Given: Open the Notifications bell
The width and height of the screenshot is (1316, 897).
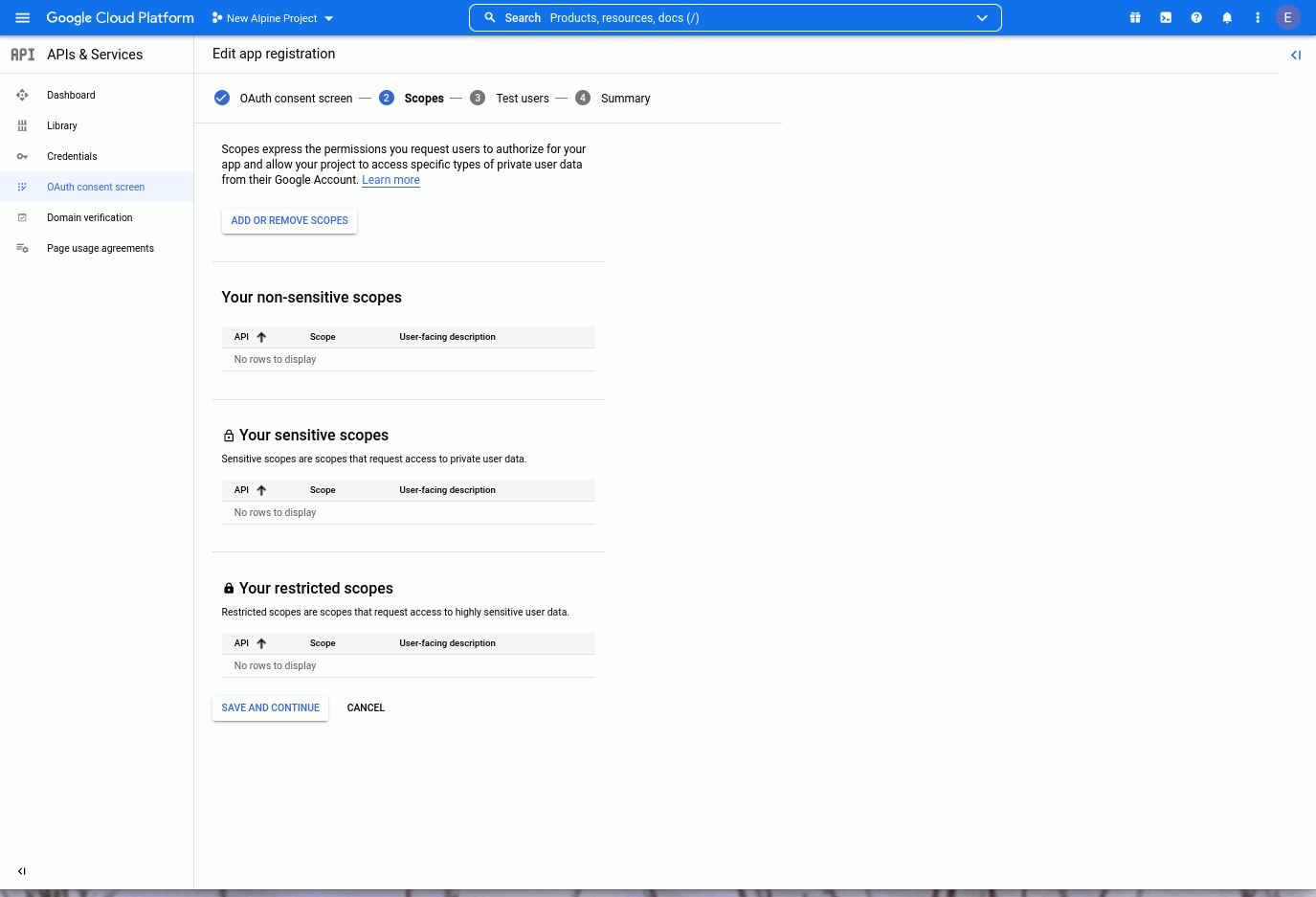Looking at the screenshot, I should (x=1227, y=18).
